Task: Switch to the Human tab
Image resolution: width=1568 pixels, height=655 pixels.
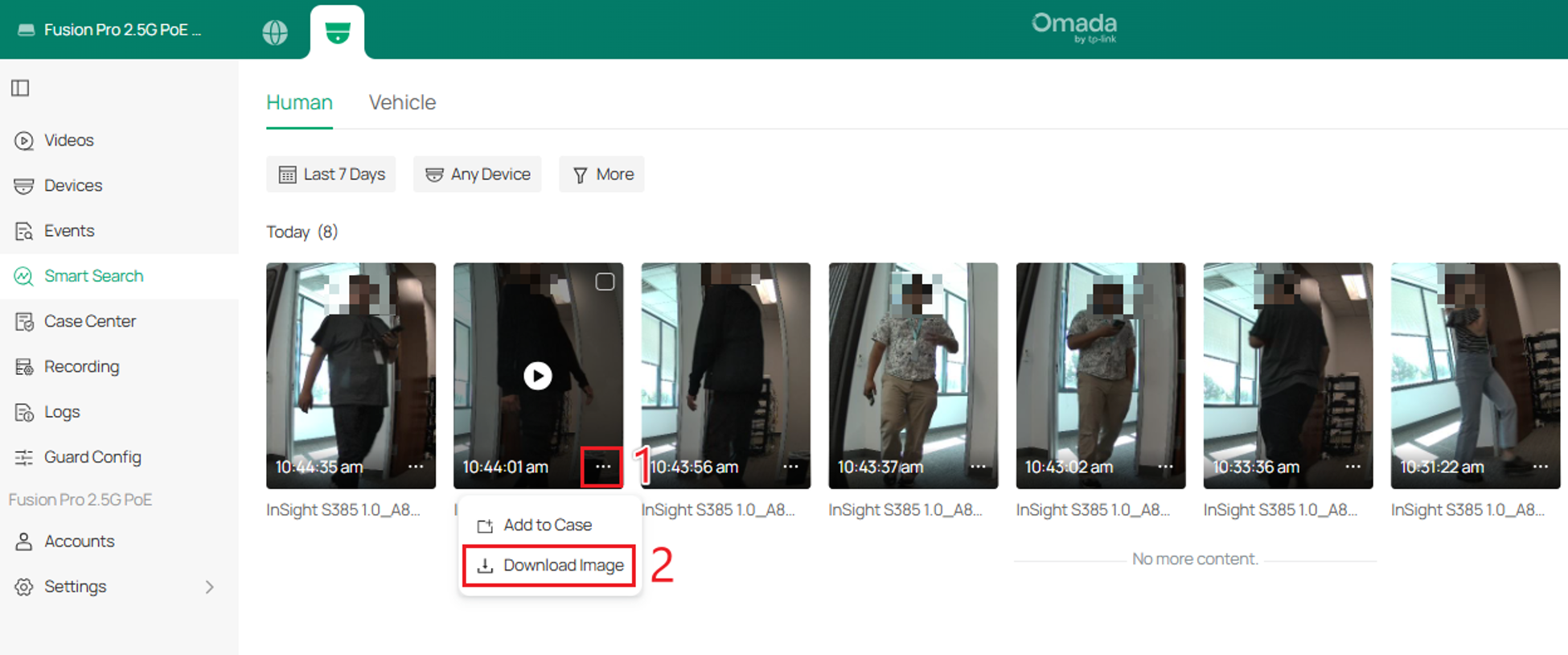Action: [299, 102]
